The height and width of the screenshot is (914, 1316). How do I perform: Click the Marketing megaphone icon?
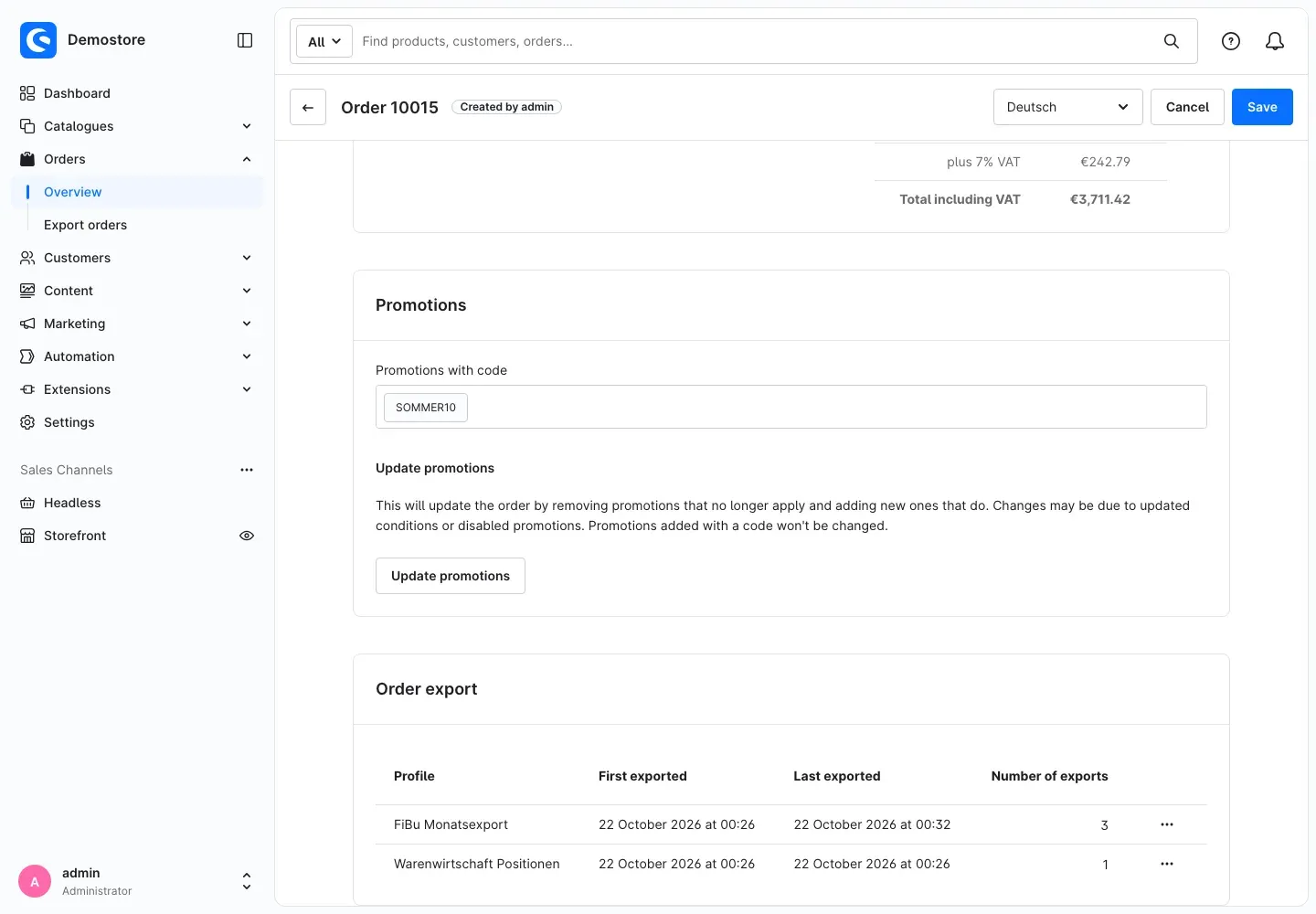coord(27,324)
